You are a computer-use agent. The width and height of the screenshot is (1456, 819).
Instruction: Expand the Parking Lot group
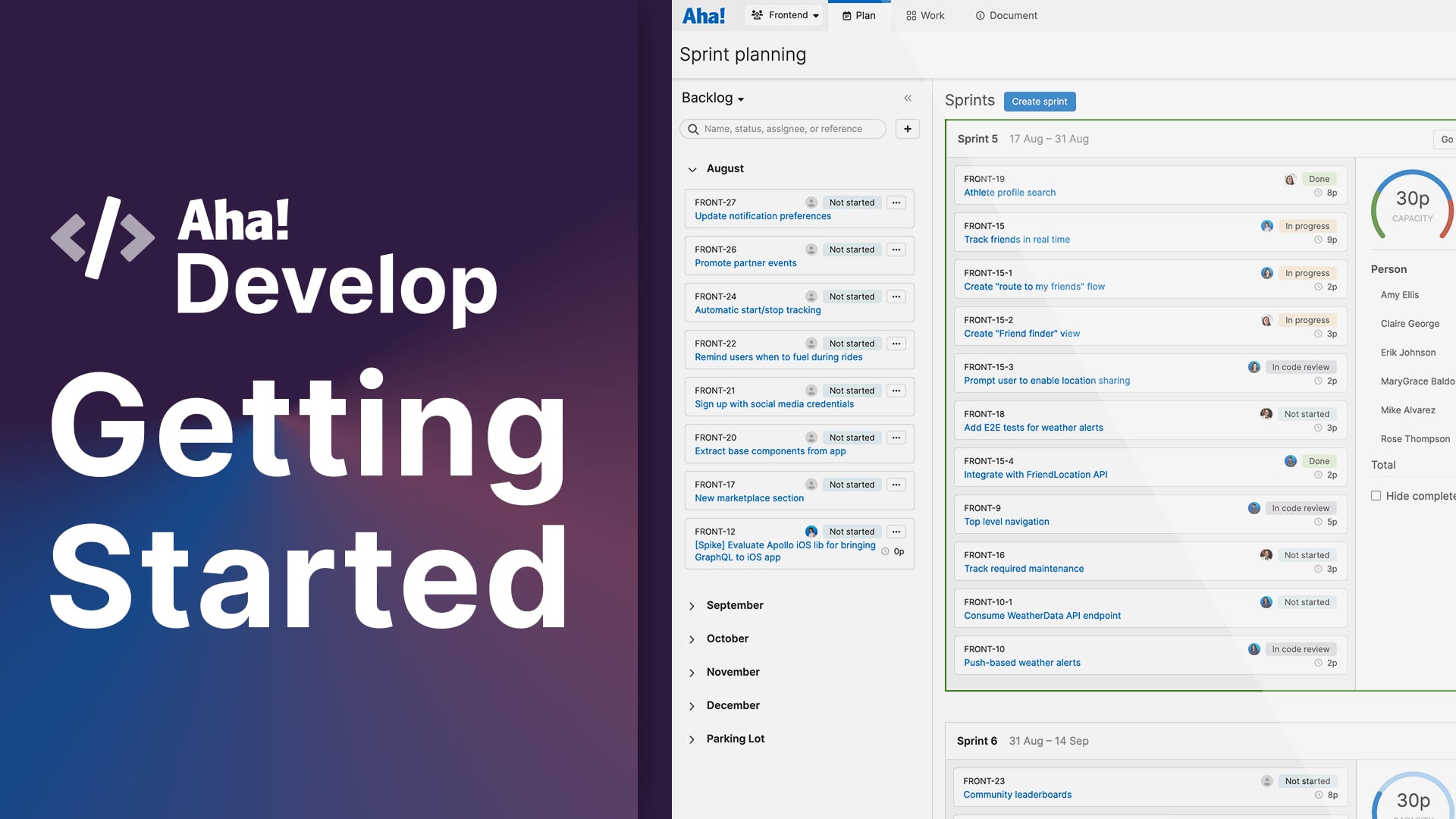click(692, 739)
